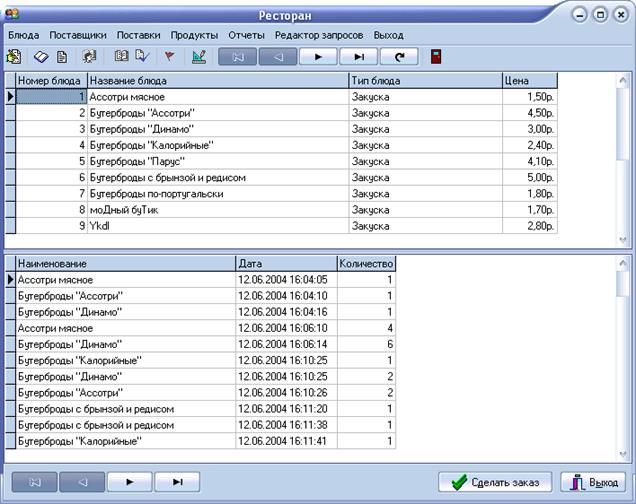Screen dimensions: 636x504
Task: Open the Редактор запросов menu
Action: 319,35
